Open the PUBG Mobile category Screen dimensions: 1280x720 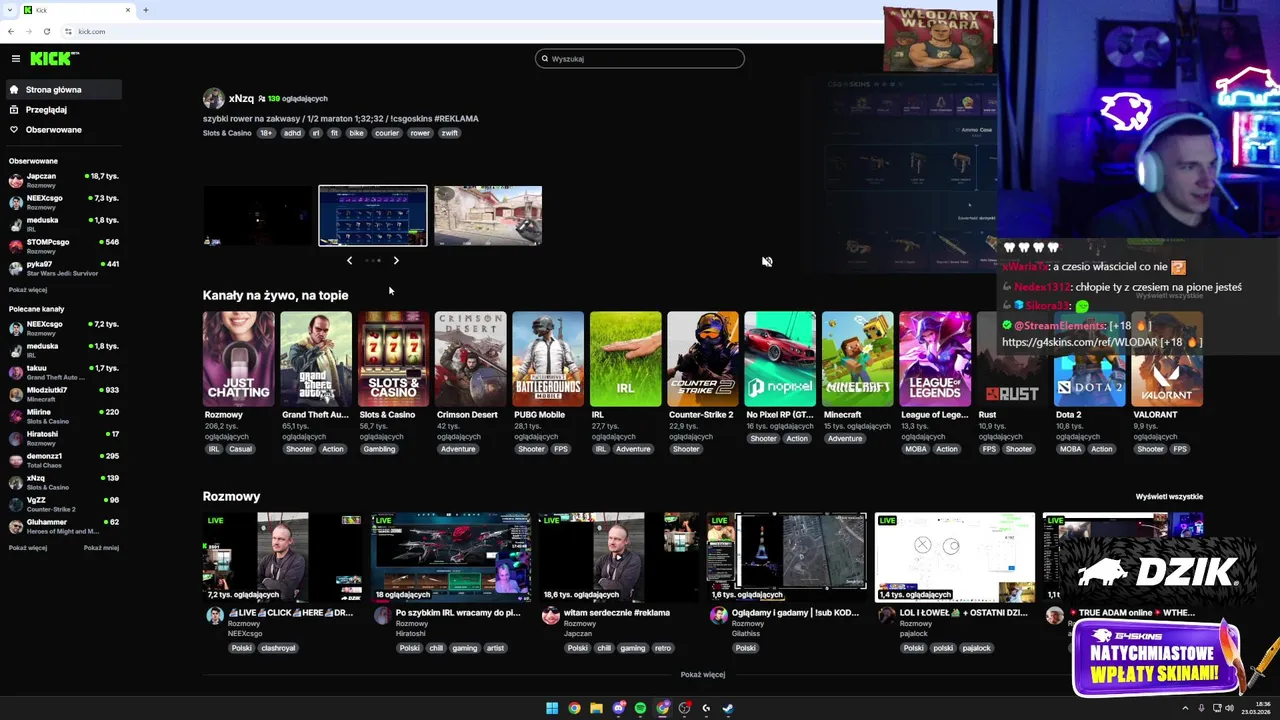(548, 359)
